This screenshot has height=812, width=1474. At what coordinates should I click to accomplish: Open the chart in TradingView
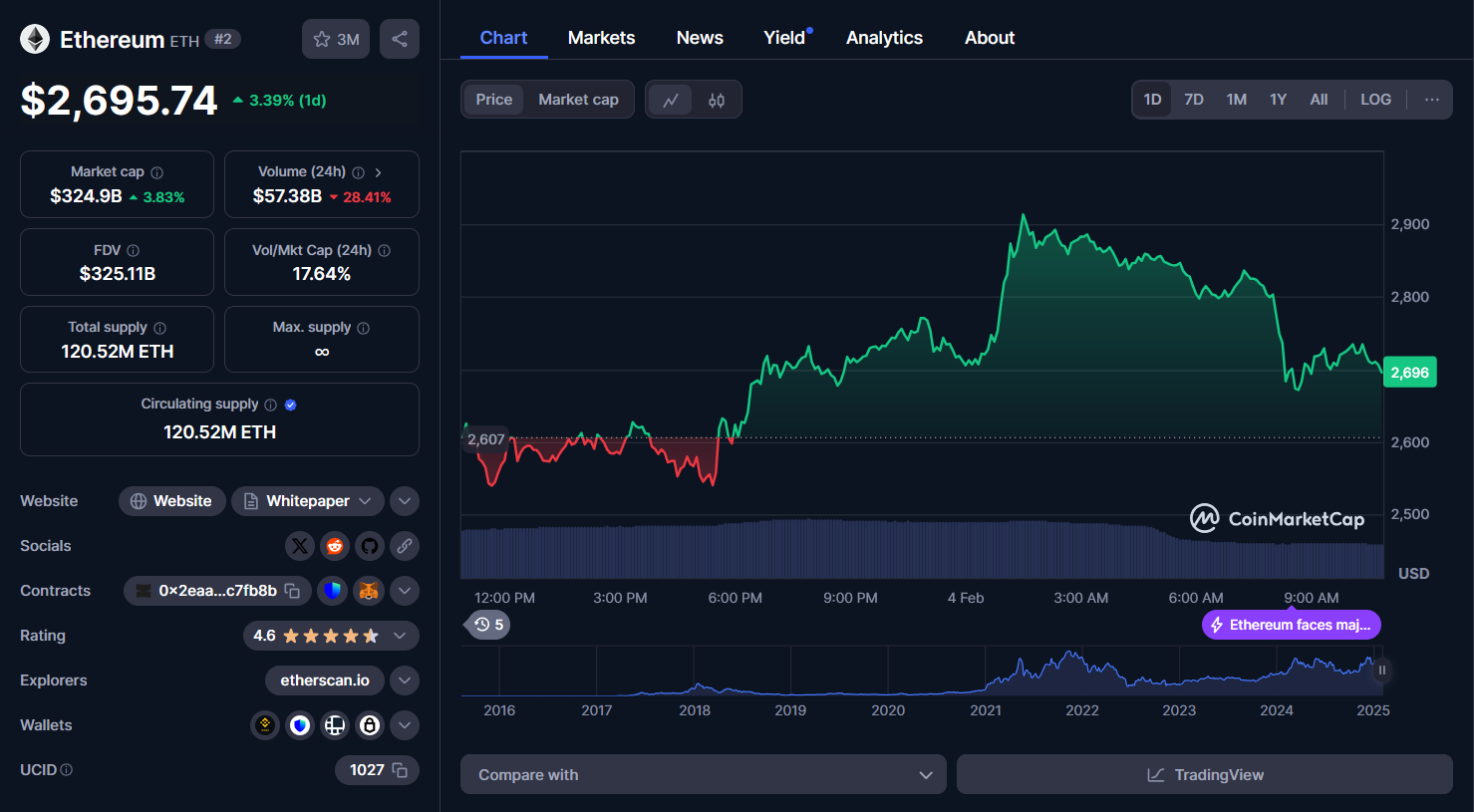point(1204,774)
